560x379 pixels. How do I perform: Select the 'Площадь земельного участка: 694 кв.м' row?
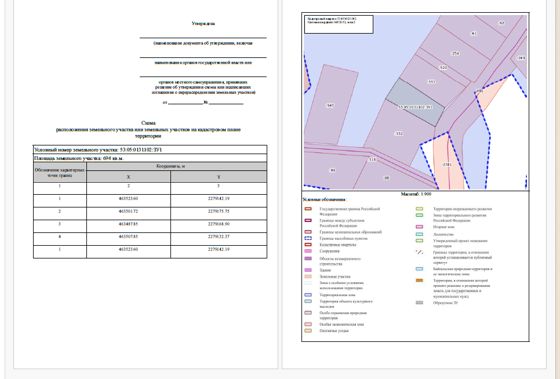tap(150, 158)
